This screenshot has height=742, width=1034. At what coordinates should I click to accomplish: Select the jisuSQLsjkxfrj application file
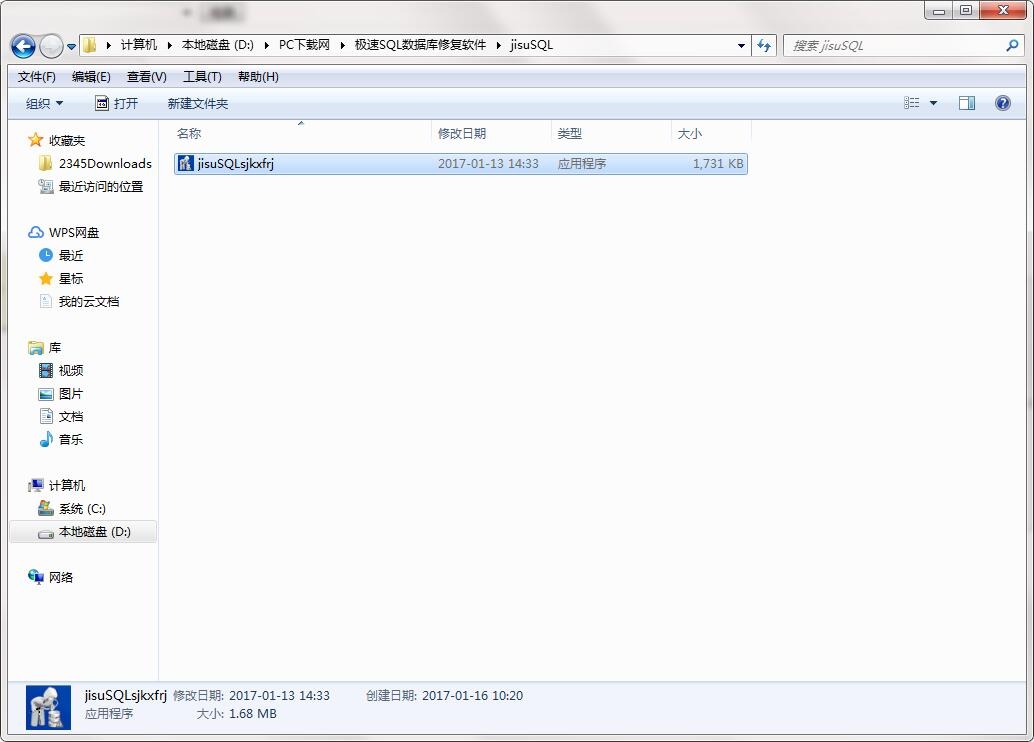tap(460, 164)
